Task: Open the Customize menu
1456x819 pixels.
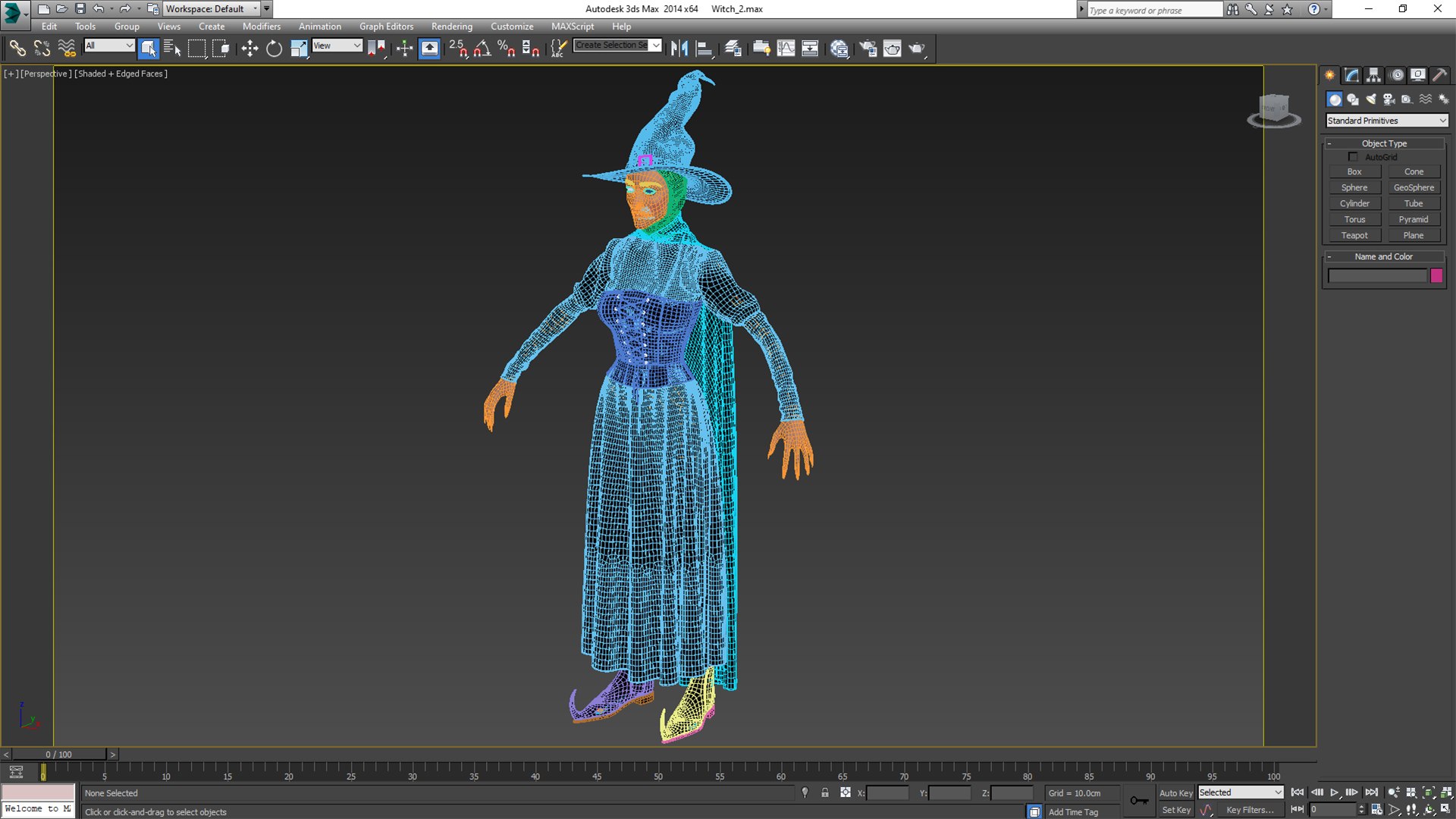Action: pos(512,27)
